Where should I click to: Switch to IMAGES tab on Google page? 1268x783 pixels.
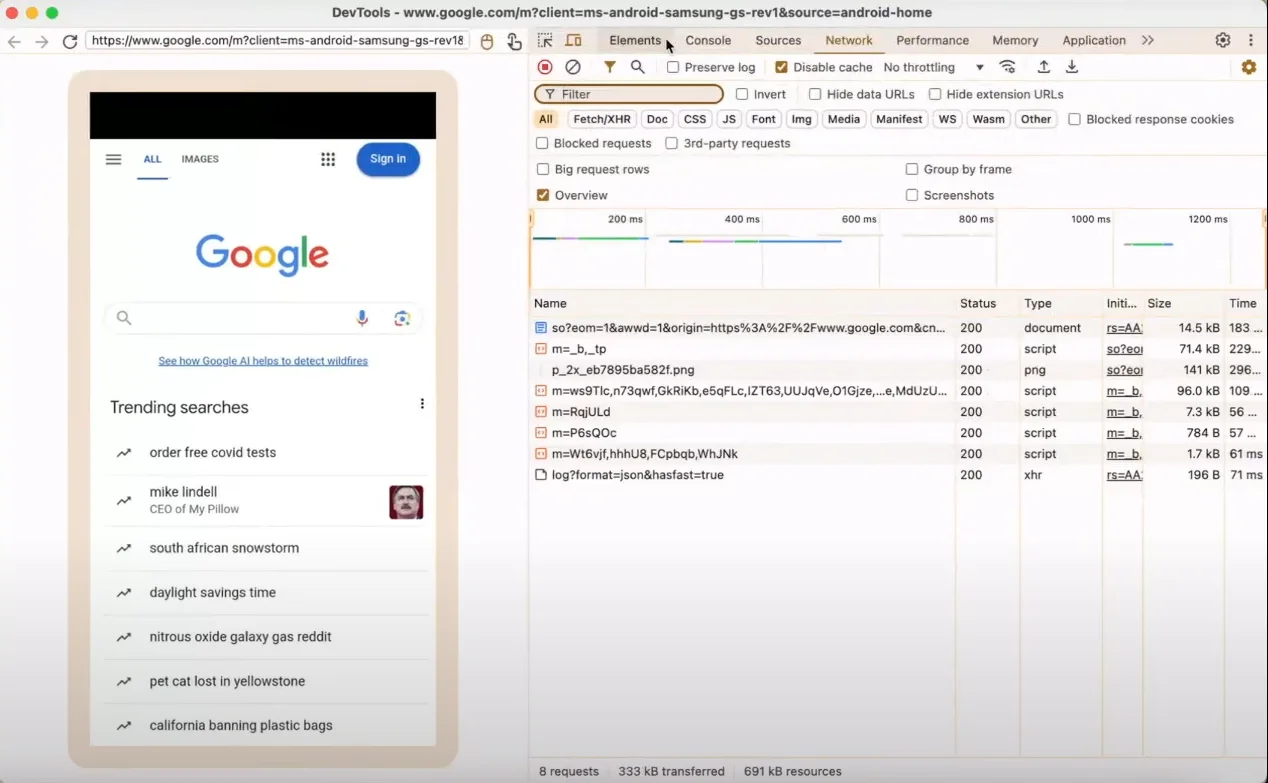pos(200,159)
